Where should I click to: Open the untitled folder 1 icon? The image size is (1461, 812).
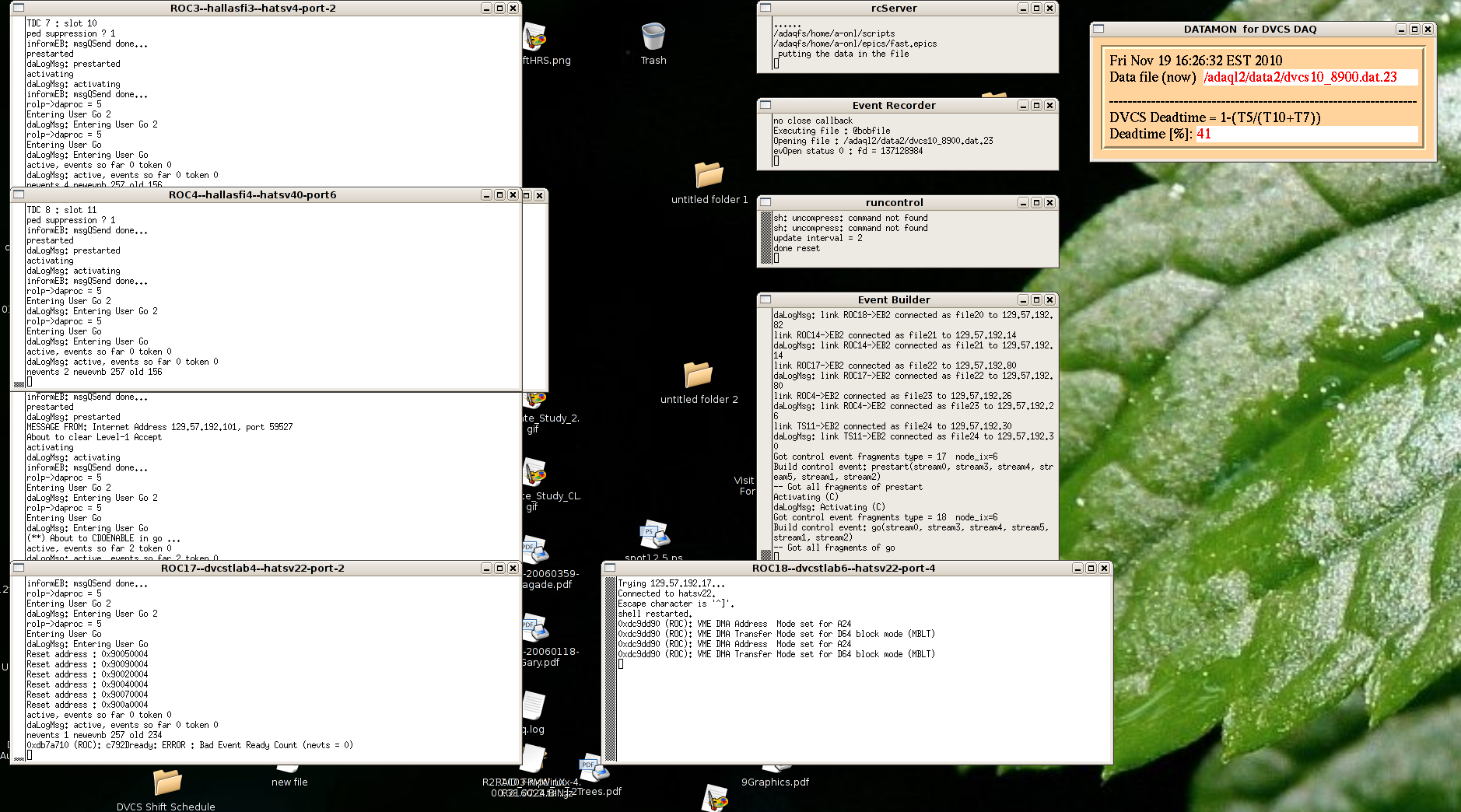click(x=709, y=174)
